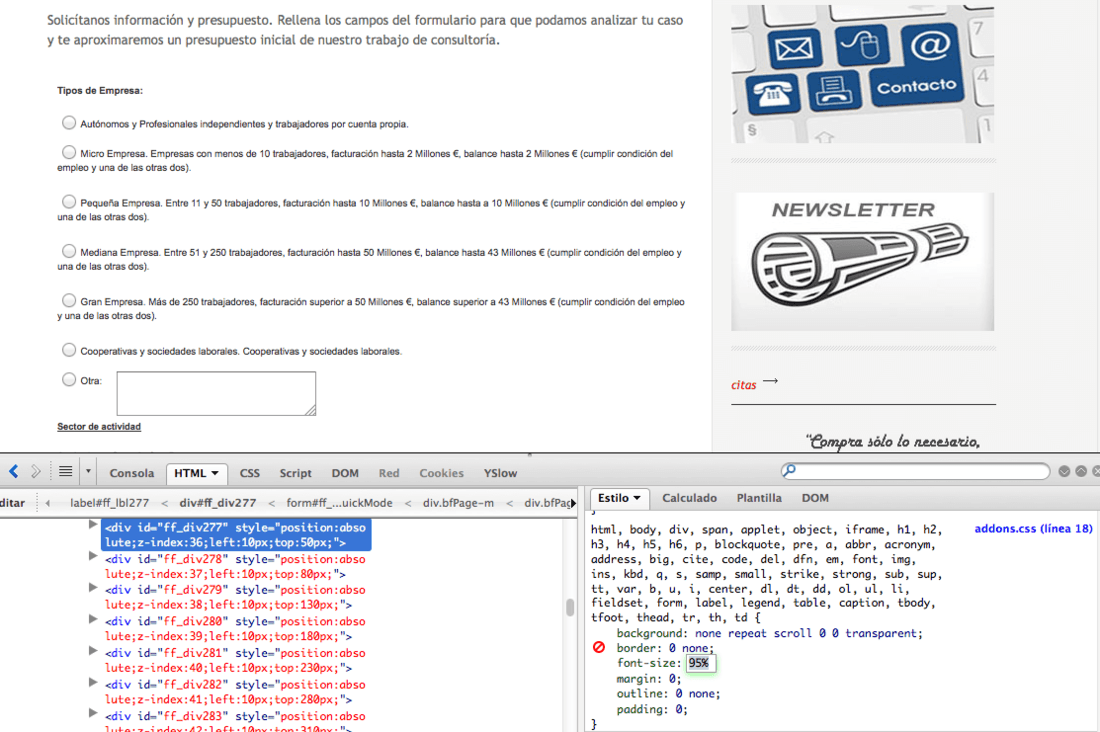Toggle the command line lines icon
The image size is (1100, 732).
(x=65, y=472)
